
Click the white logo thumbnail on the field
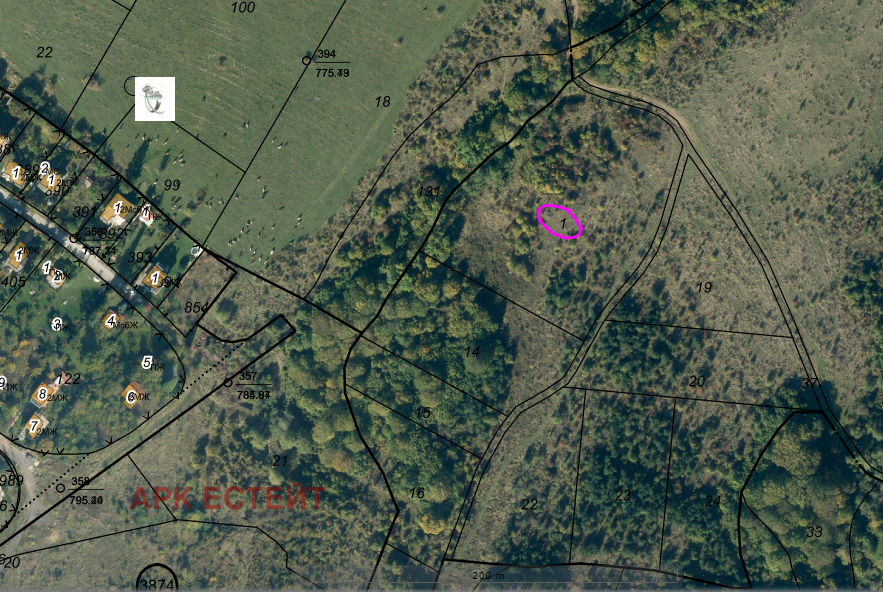155,99
